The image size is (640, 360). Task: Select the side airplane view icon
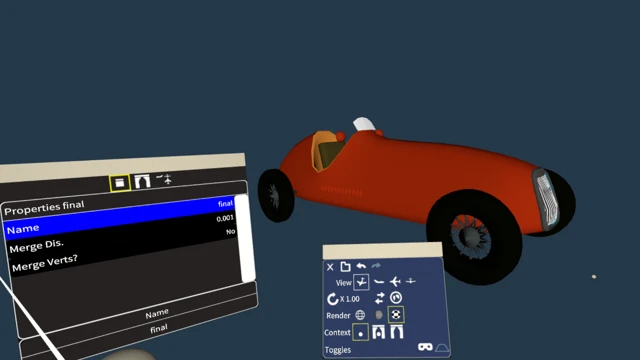pyautogui.click(x=379, y=282)
